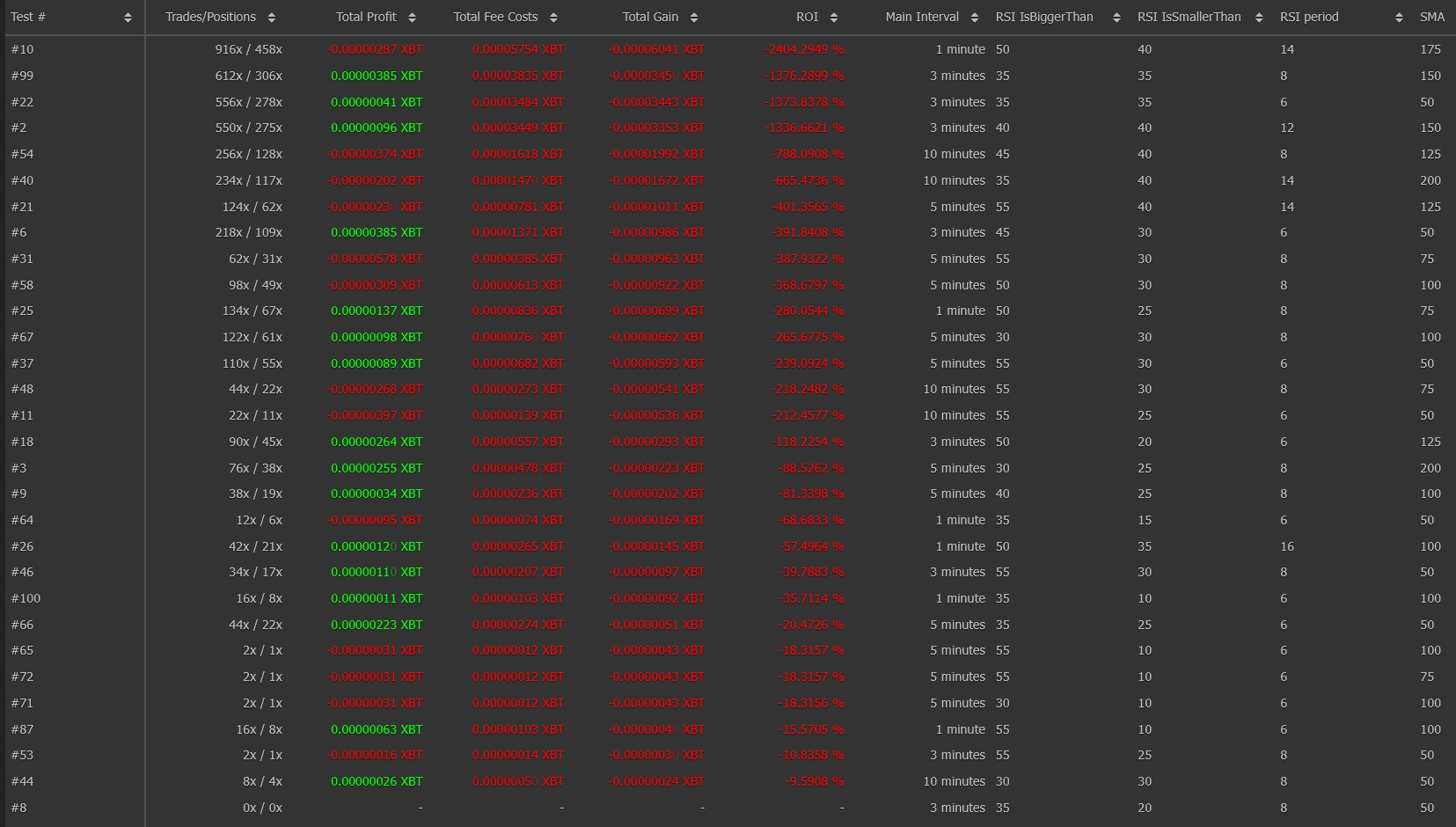Select test row #44
The width and height of the screenshot is (1456, 827).
(x=22, y=781)
